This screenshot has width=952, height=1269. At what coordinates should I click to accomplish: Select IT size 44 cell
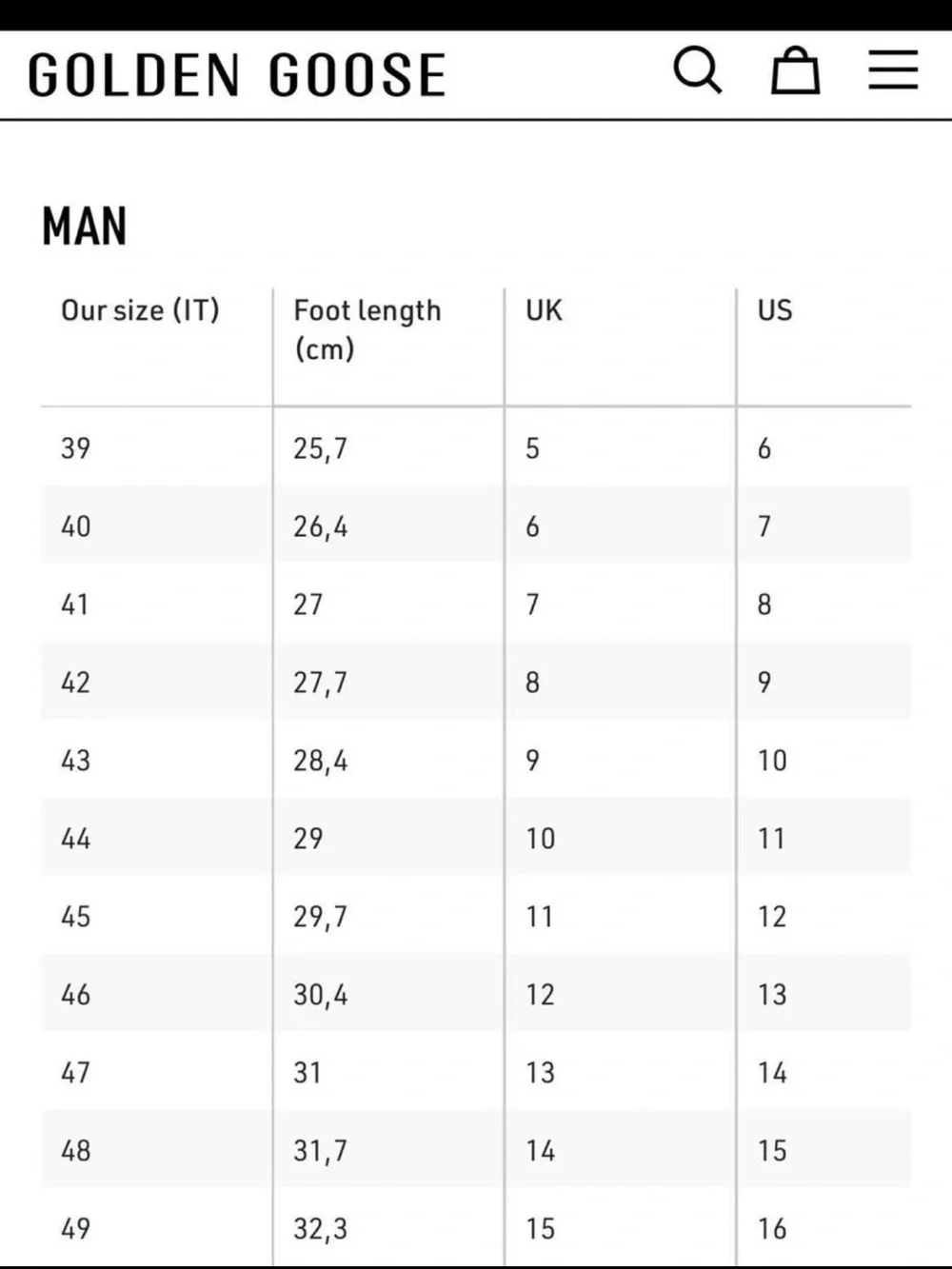tap(156, 838)
